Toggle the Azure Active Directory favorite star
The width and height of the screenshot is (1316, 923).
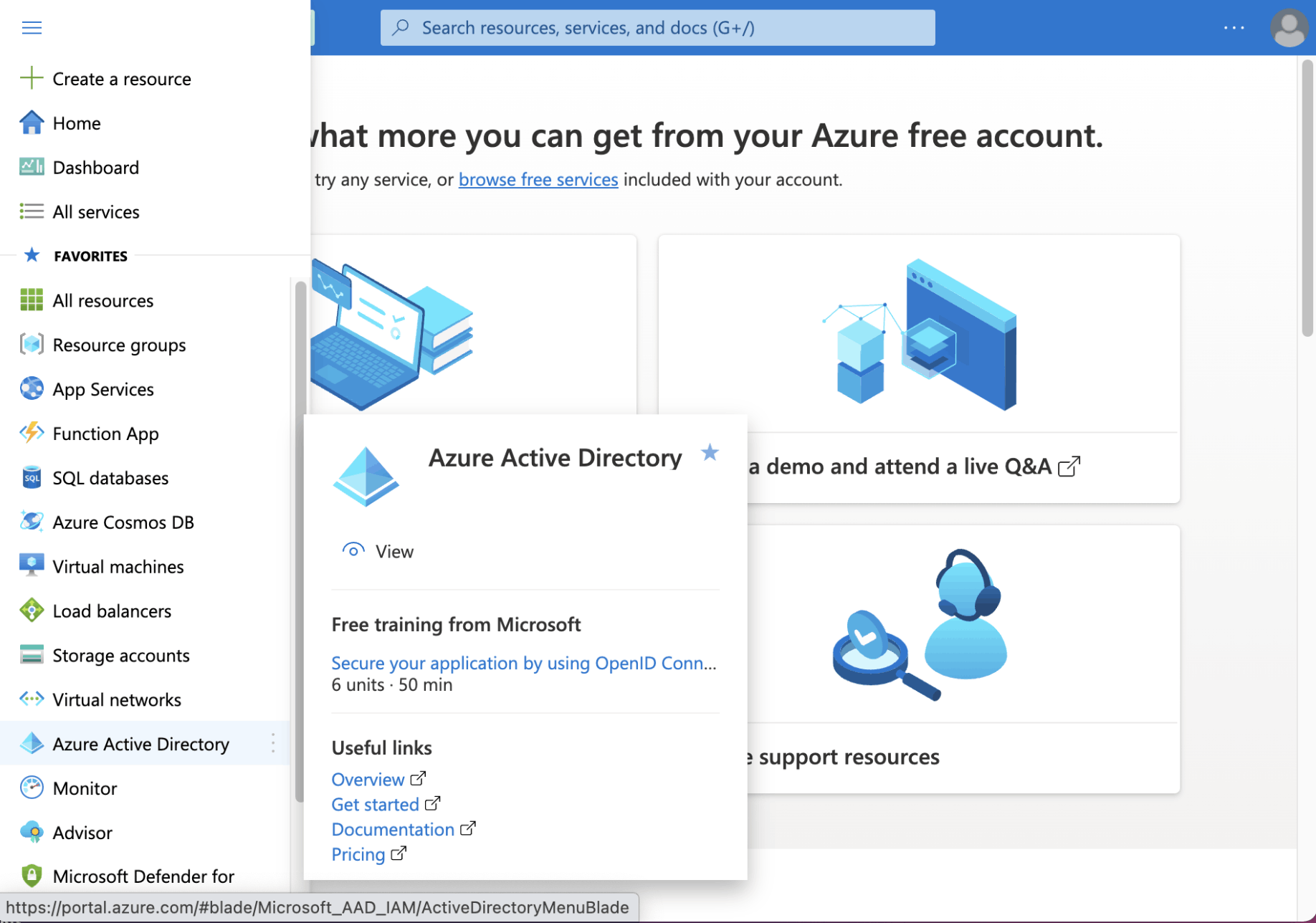[x=710, y=453]
